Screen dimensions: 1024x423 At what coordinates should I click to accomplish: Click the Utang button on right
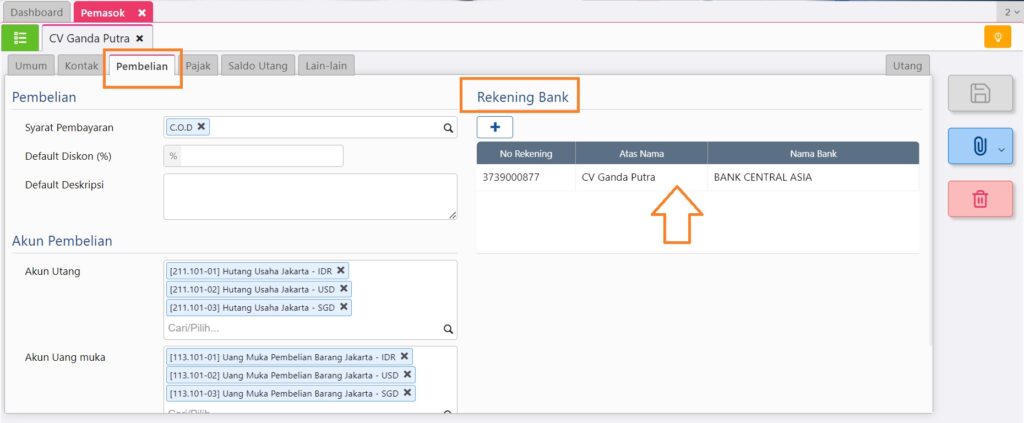(907, 66)
